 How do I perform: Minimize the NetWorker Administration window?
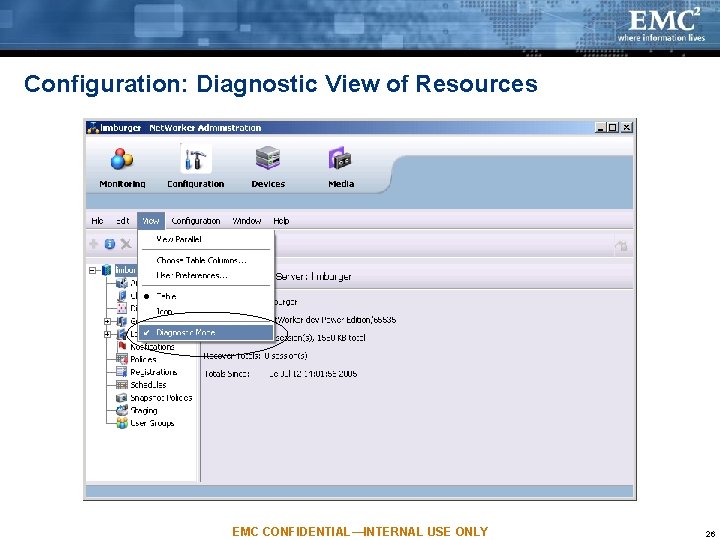601,128
